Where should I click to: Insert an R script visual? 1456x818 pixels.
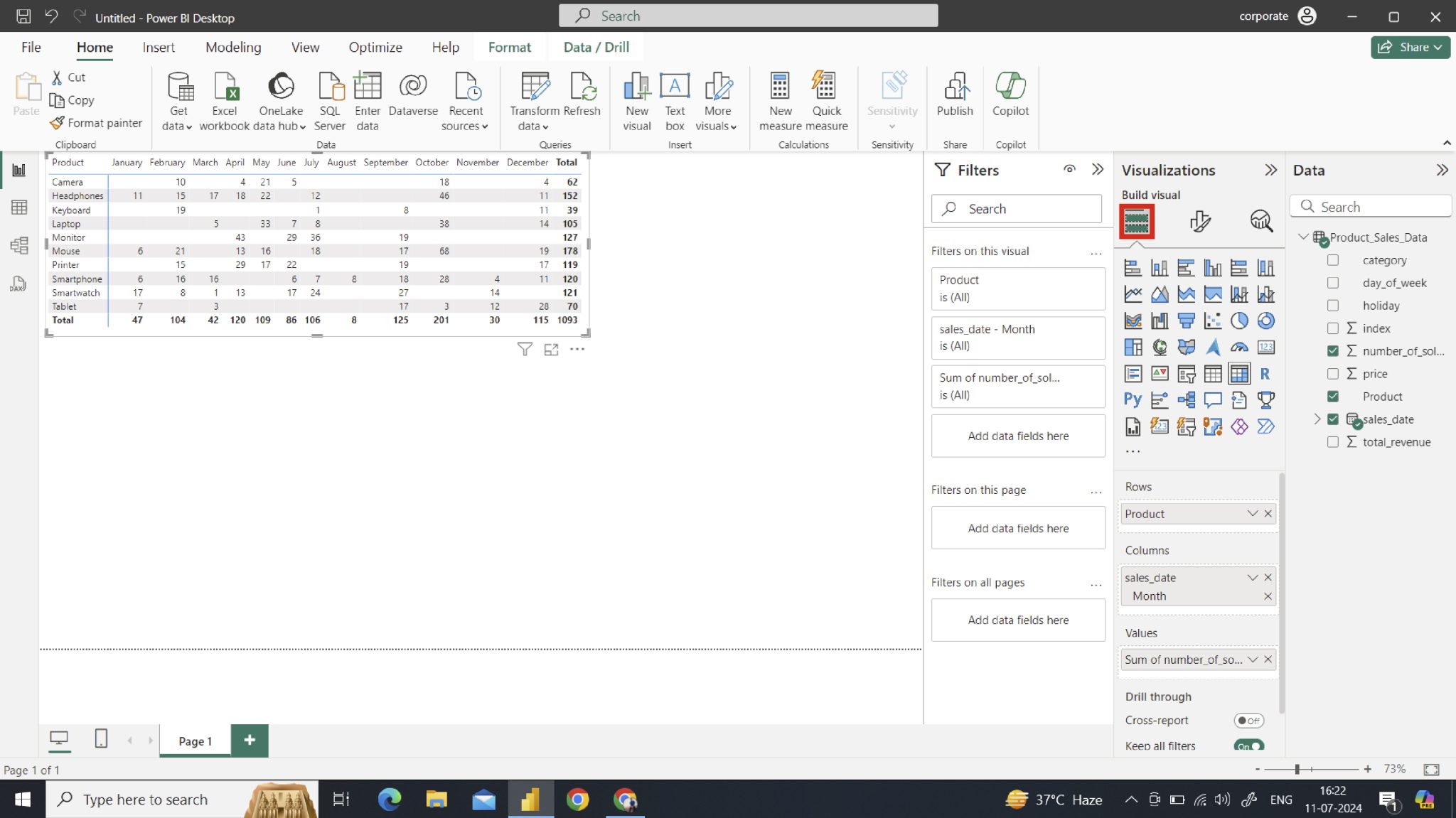pos(1266,373)
